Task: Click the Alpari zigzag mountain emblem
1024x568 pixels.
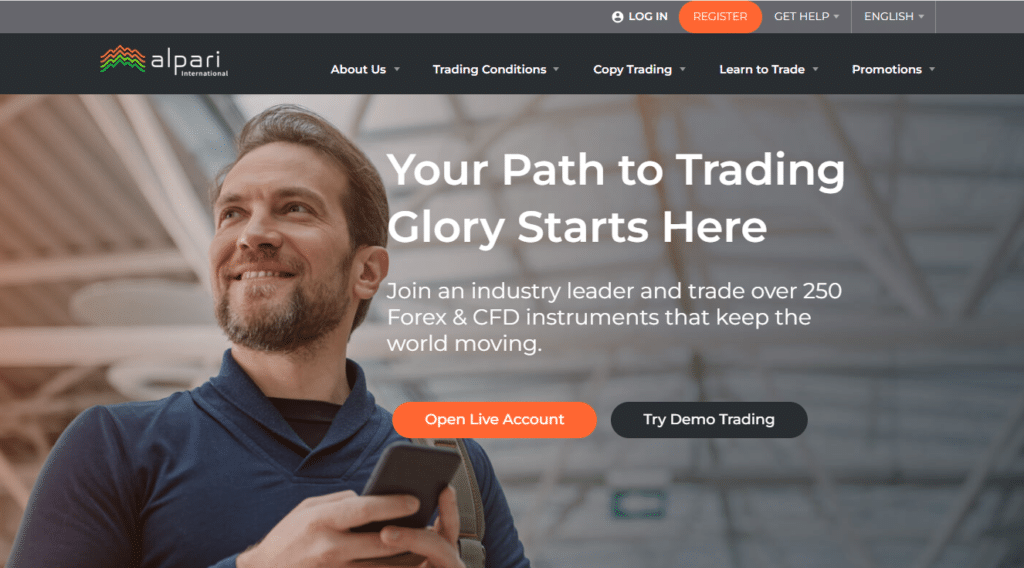Action: coord(122,59)
